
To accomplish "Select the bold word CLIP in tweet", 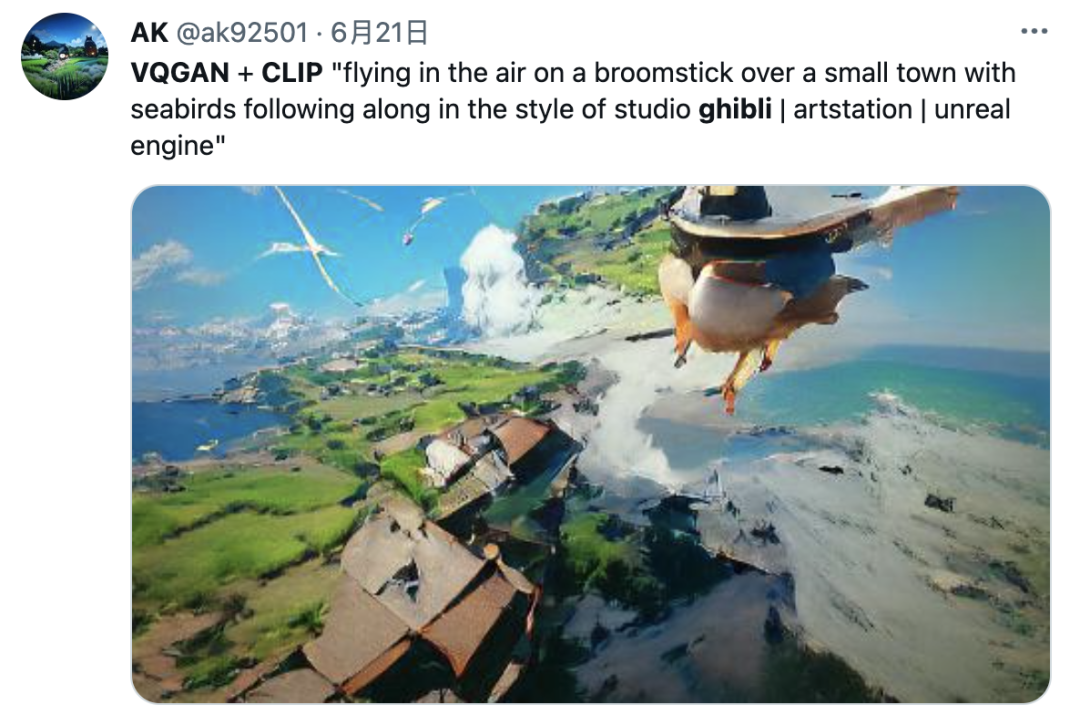I will tap(292, 72).
